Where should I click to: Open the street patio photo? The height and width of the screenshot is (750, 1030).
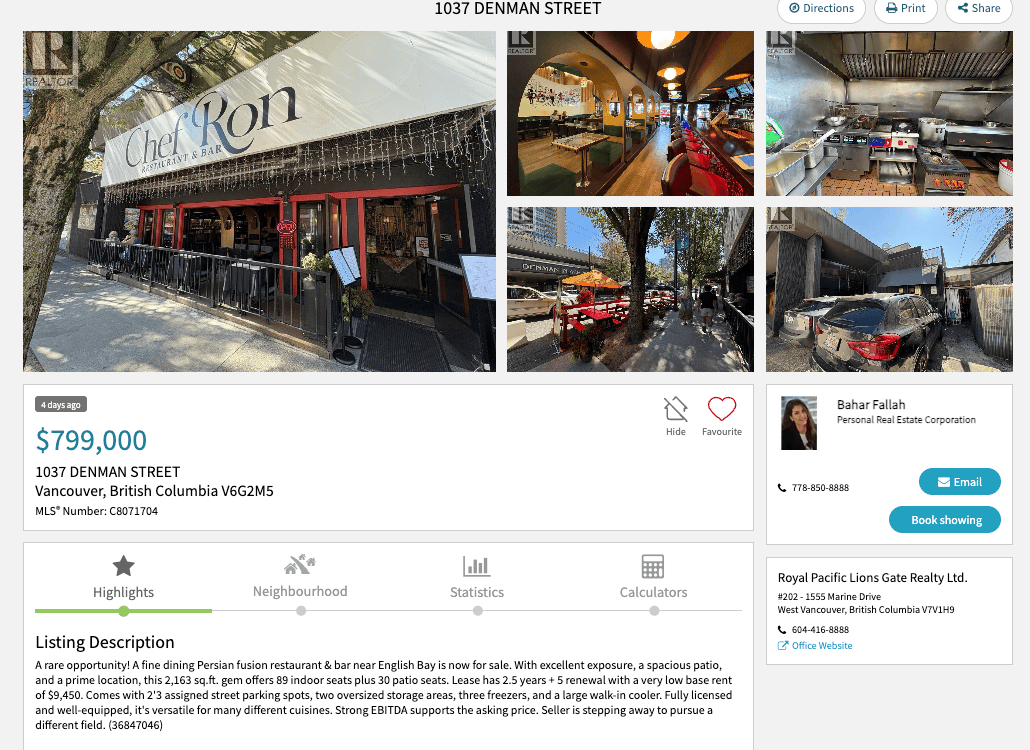(630, 290)
